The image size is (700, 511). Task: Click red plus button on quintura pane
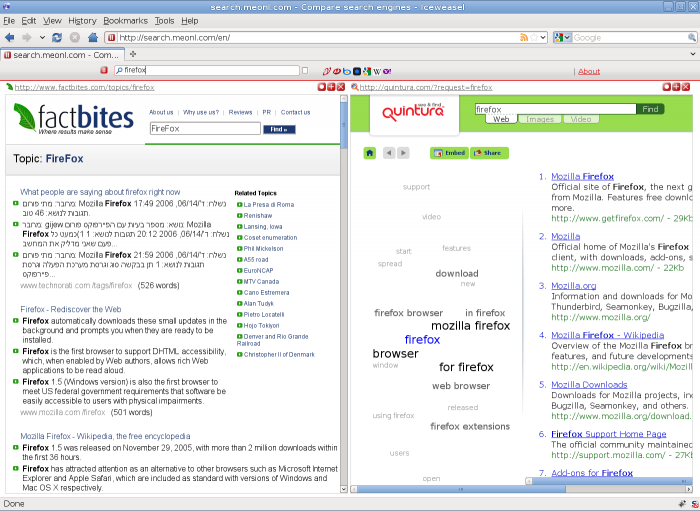click(x=676, y=87)
